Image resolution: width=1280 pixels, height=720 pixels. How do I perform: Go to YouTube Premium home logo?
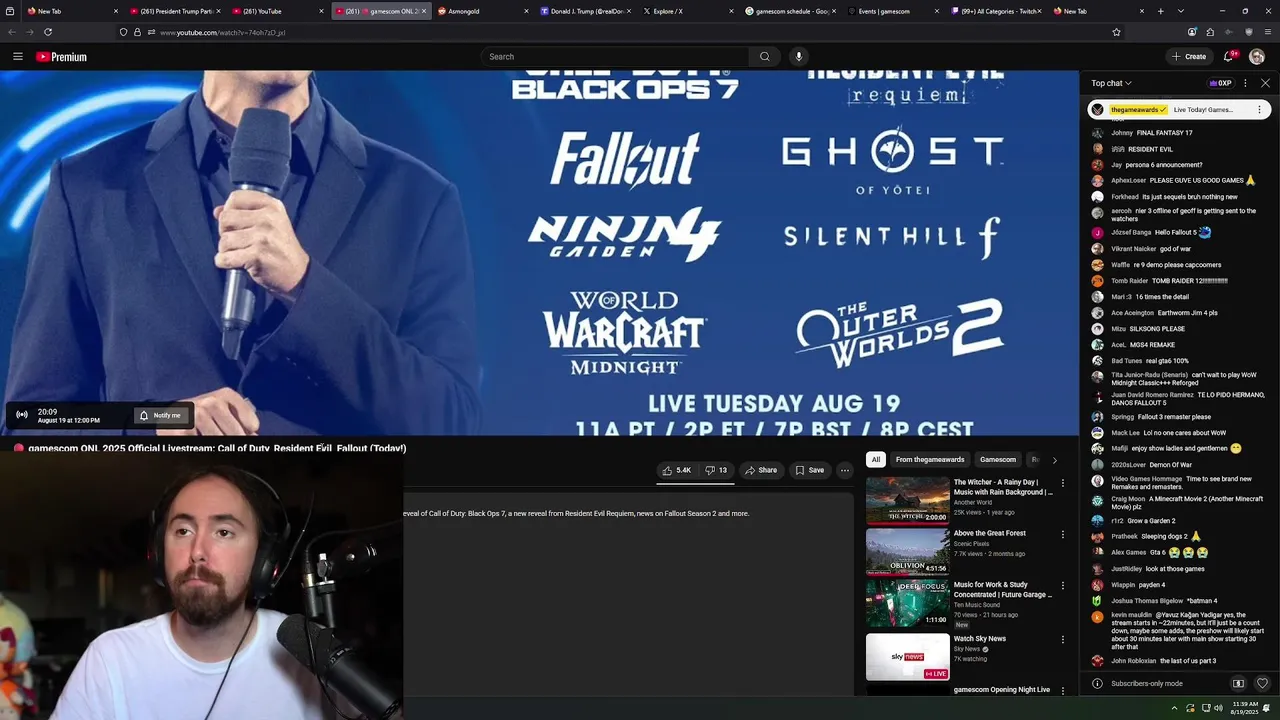[62, 57]
